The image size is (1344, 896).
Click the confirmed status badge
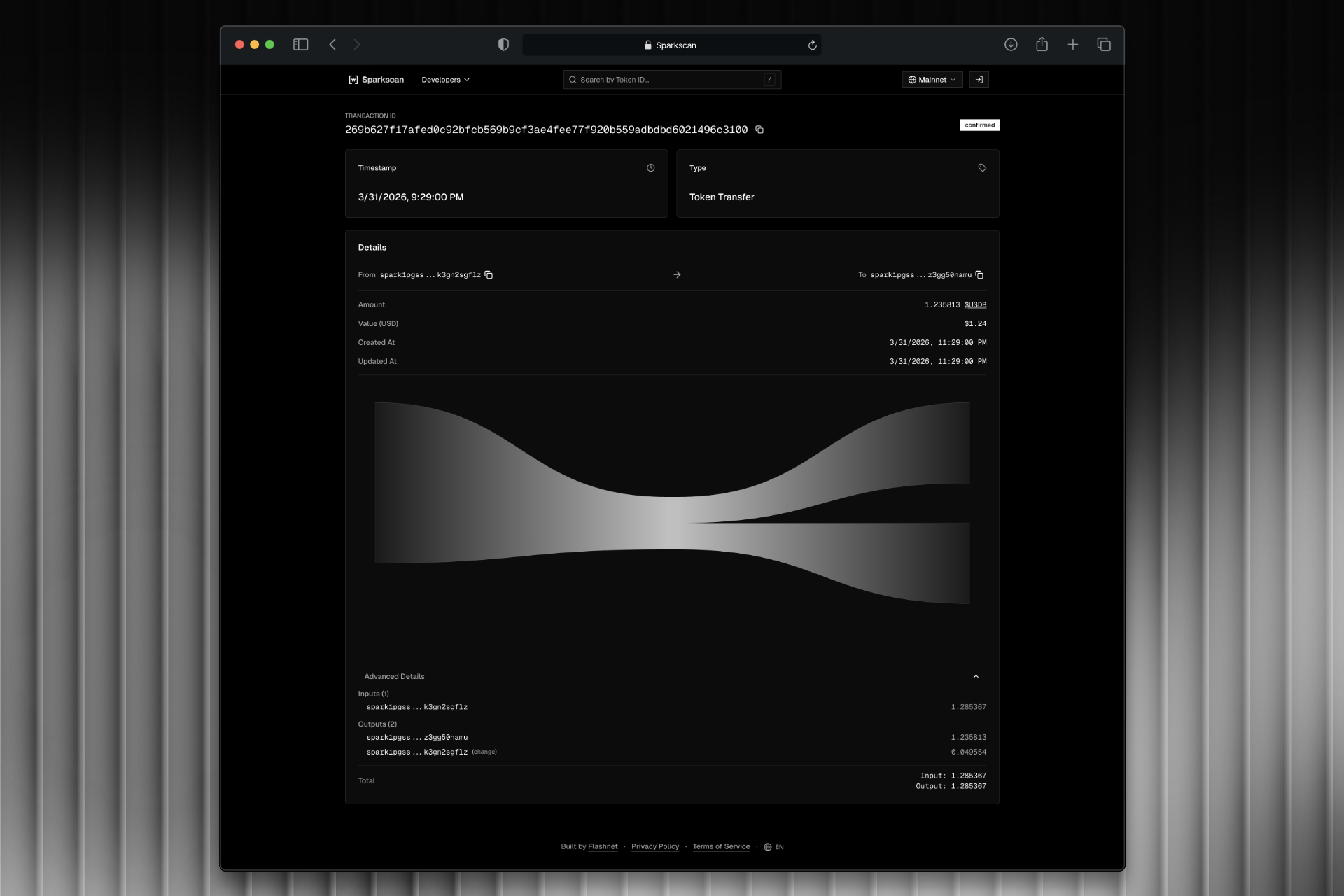click(979, 125)
